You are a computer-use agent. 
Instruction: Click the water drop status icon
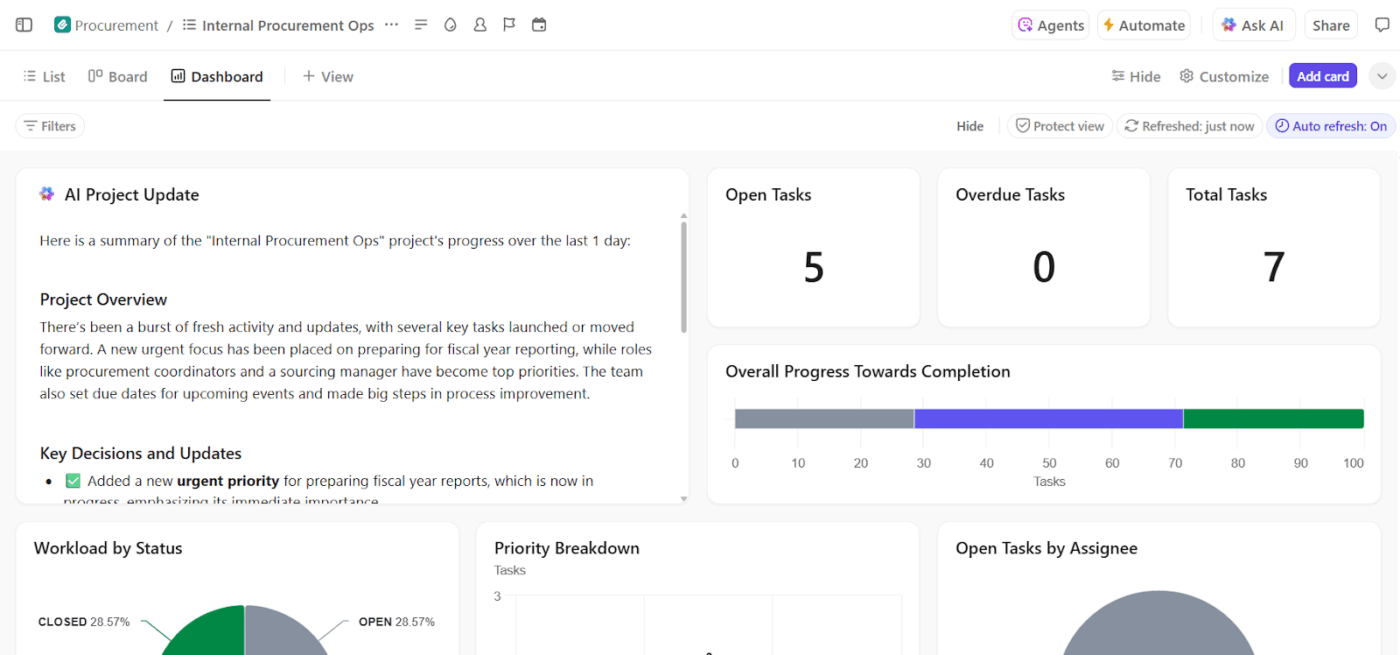[450, 24]
